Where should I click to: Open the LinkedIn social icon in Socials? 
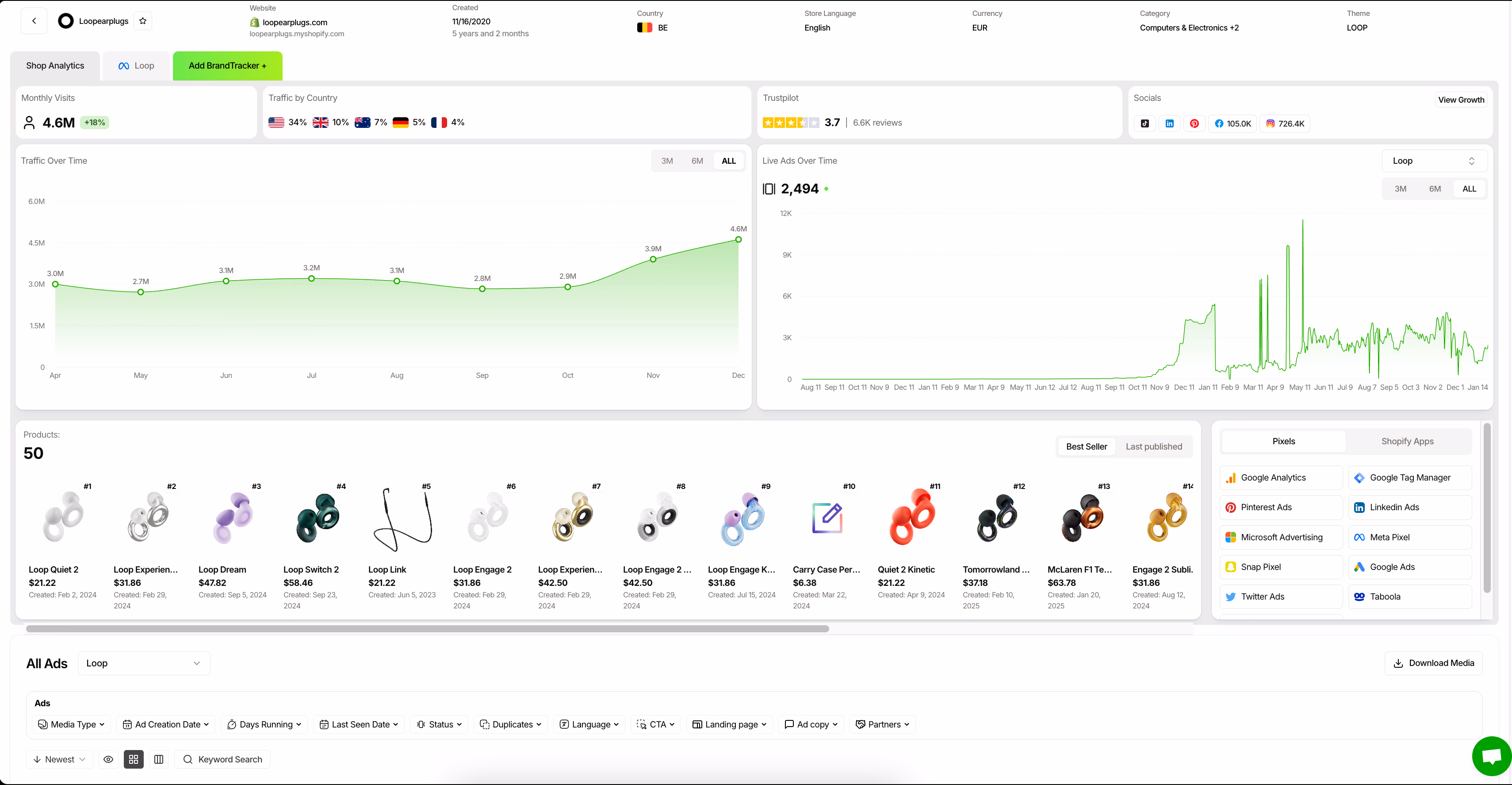coord(1170,123)
